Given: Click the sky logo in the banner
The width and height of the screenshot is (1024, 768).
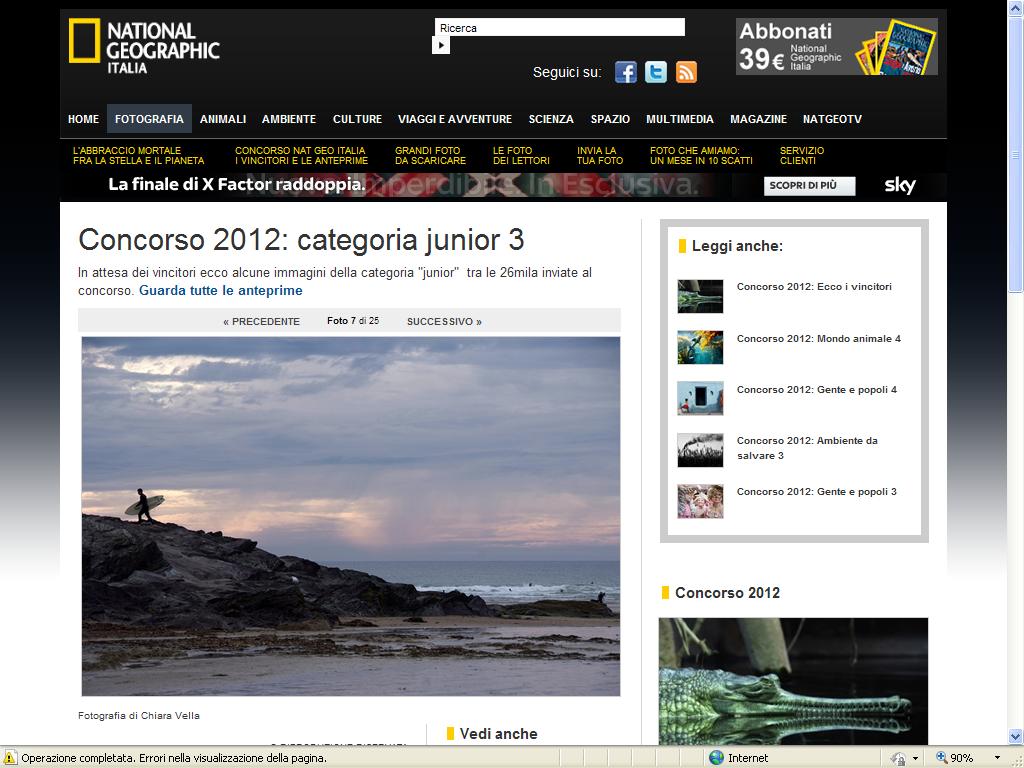Looking at the screenshot, I should coord(899,185).
